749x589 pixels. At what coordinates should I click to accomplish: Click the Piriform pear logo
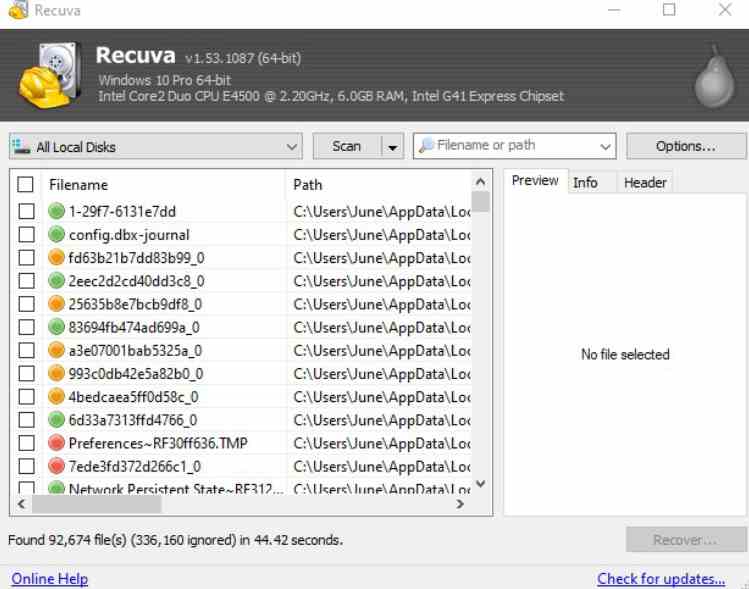tap(714, 79)
